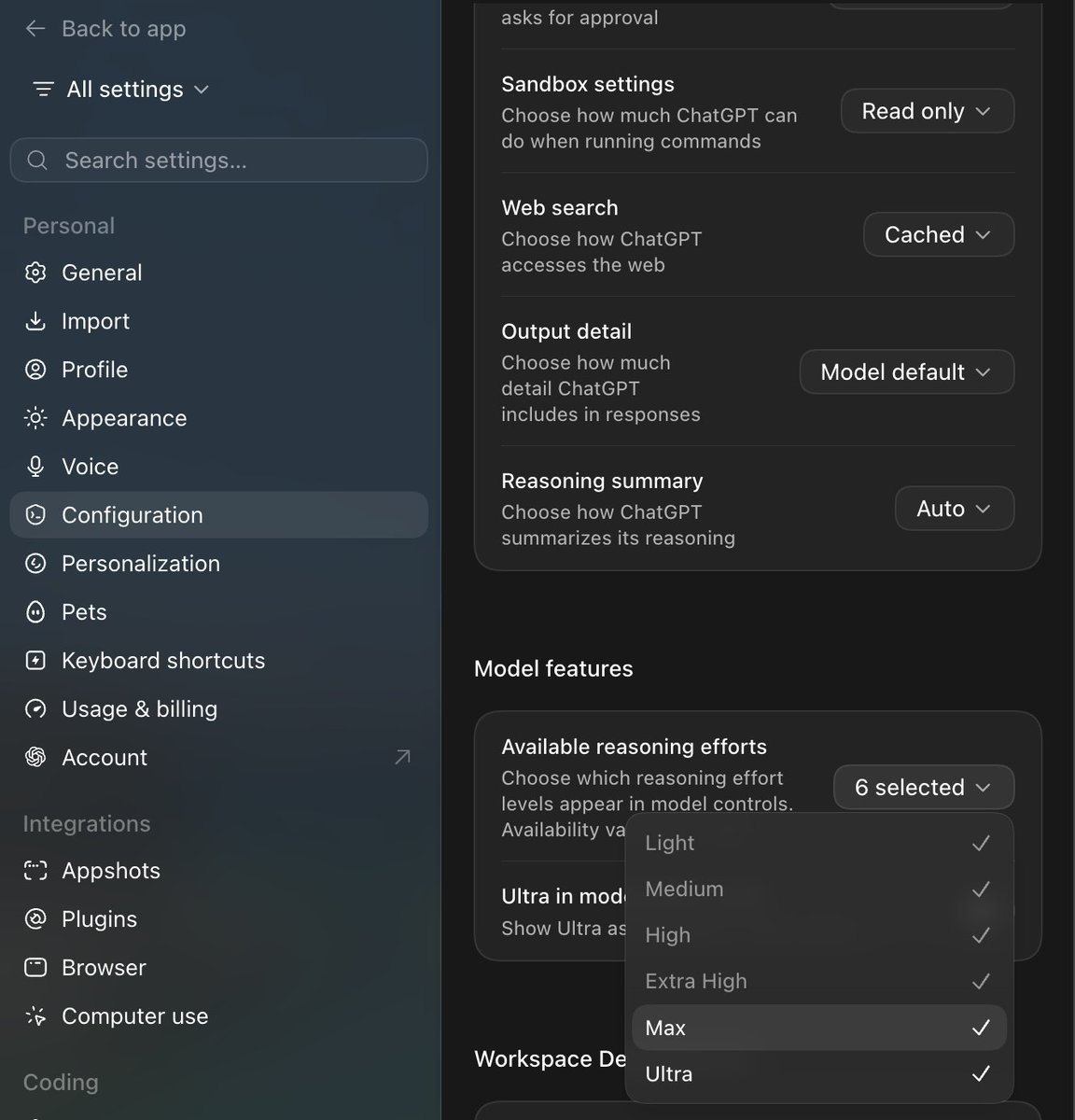Click the Appshots capture icon
Screen dimensions: 1075x1120
pos(35,871)
